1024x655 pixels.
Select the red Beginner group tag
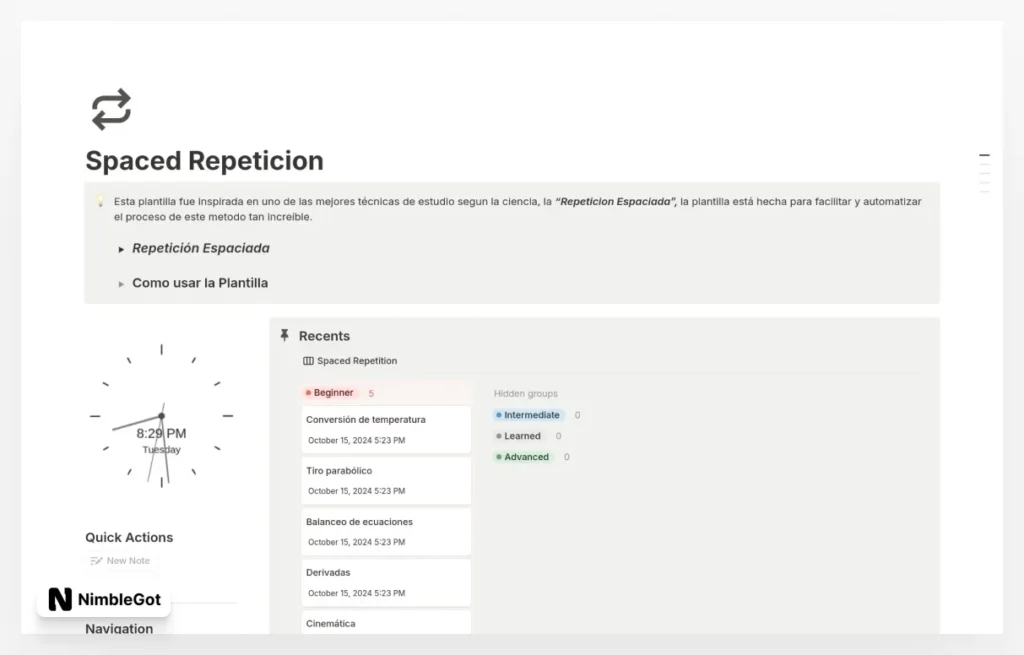(329, 393)
